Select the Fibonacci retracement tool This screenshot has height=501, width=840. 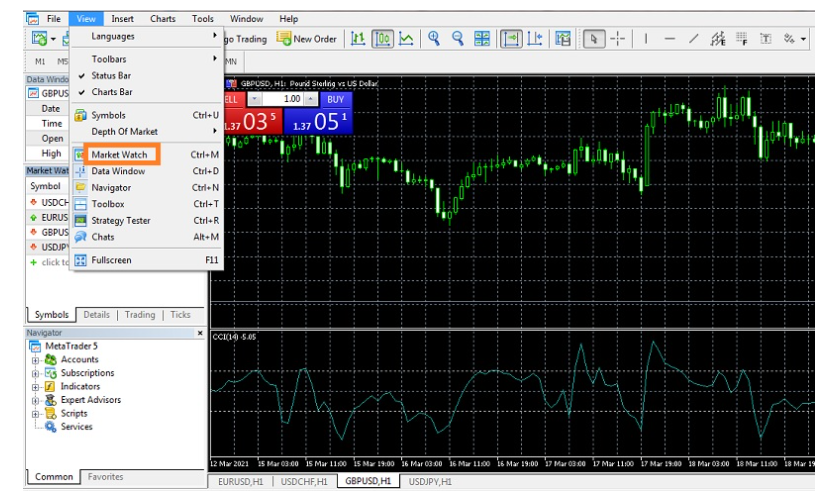tap(741, 39)
